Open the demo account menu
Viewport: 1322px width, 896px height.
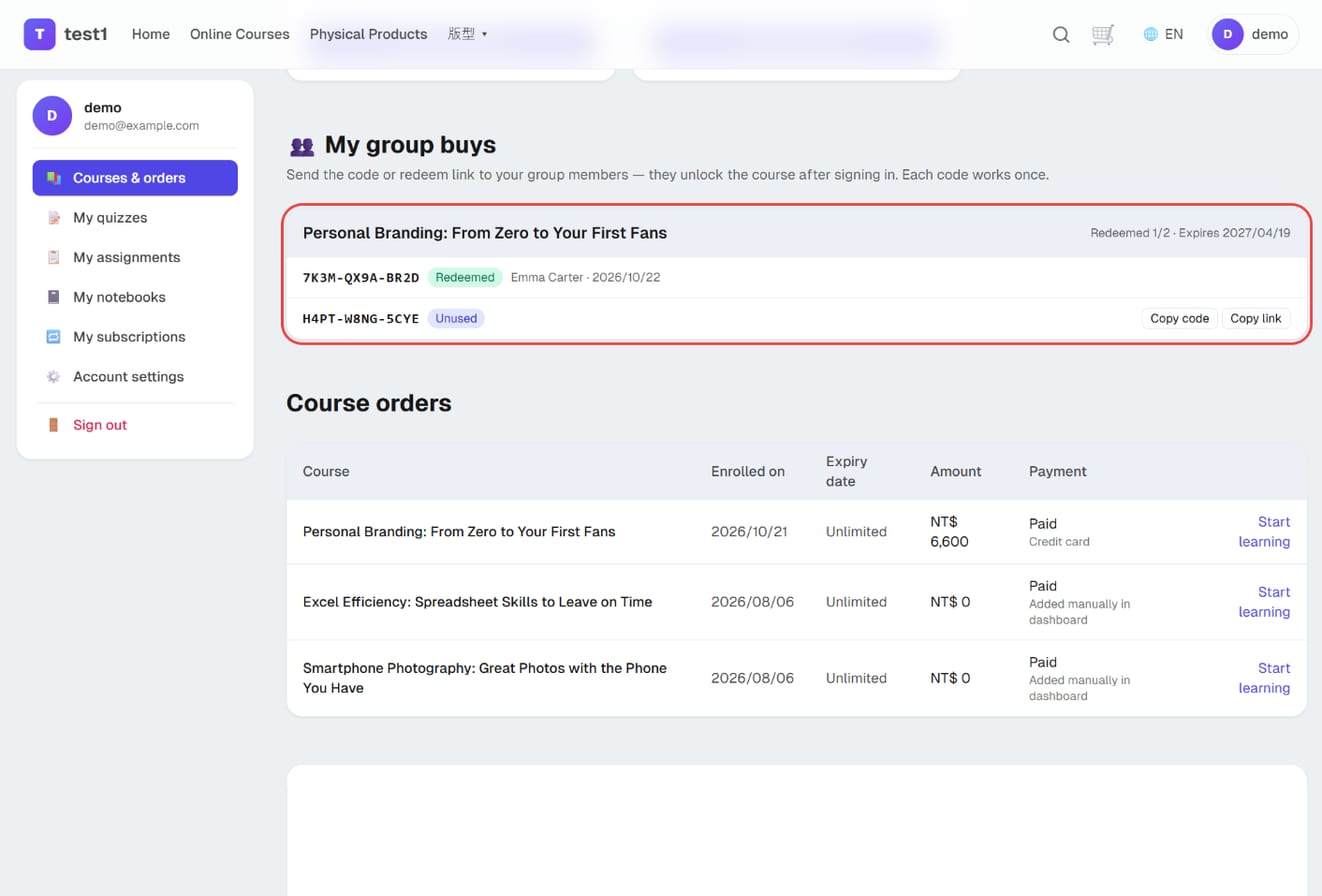coord(1254,34)
